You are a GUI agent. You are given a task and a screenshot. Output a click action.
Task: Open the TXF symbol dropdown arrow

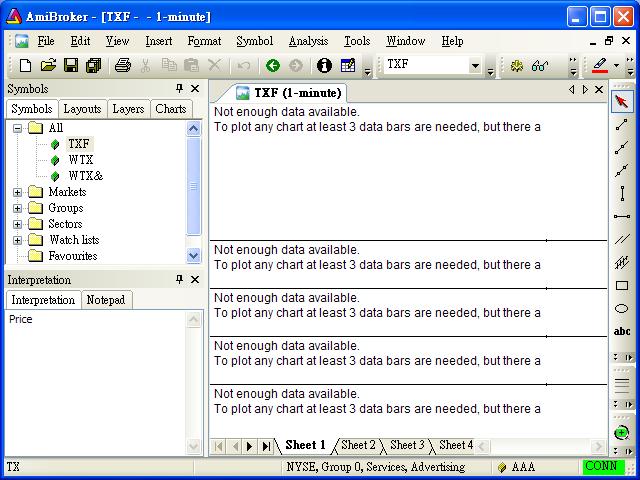point(475,65)
